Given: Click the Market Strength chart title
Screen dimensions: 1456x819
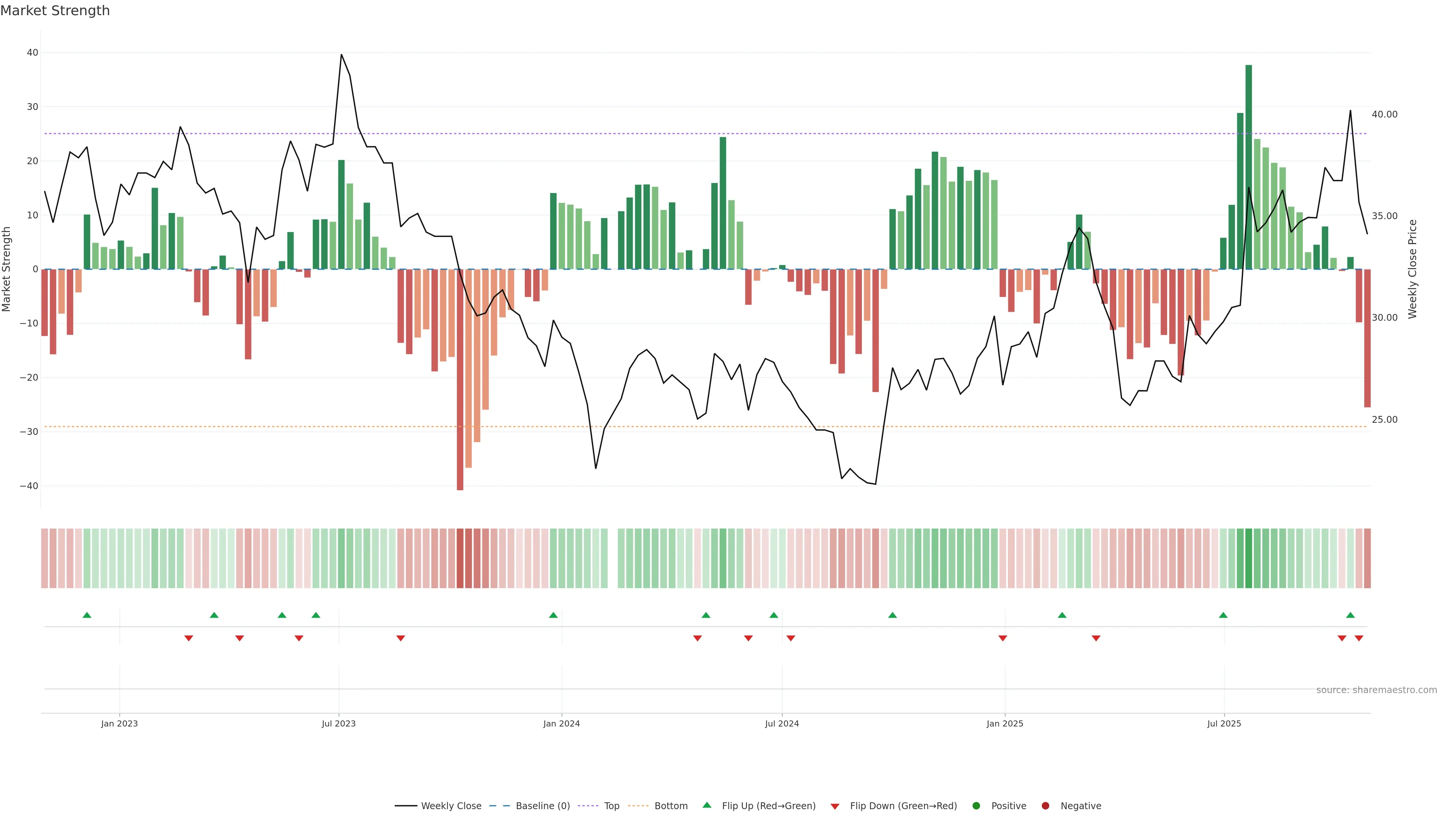Looking at the screenshot, I should pyautogui.click(x=55, y=11).
